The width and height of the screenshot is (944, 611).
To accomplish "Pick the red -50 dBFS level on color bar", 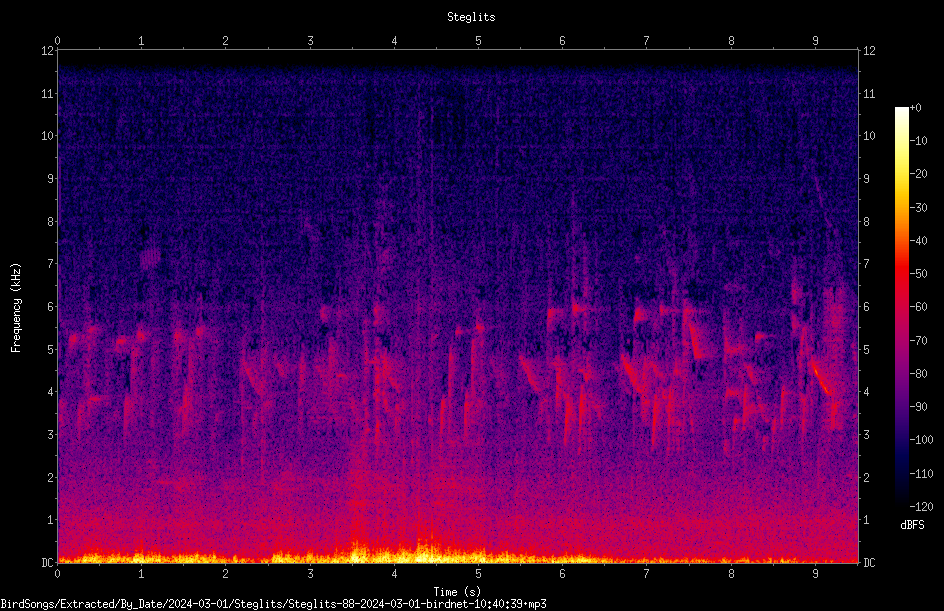I will (901, 273).
